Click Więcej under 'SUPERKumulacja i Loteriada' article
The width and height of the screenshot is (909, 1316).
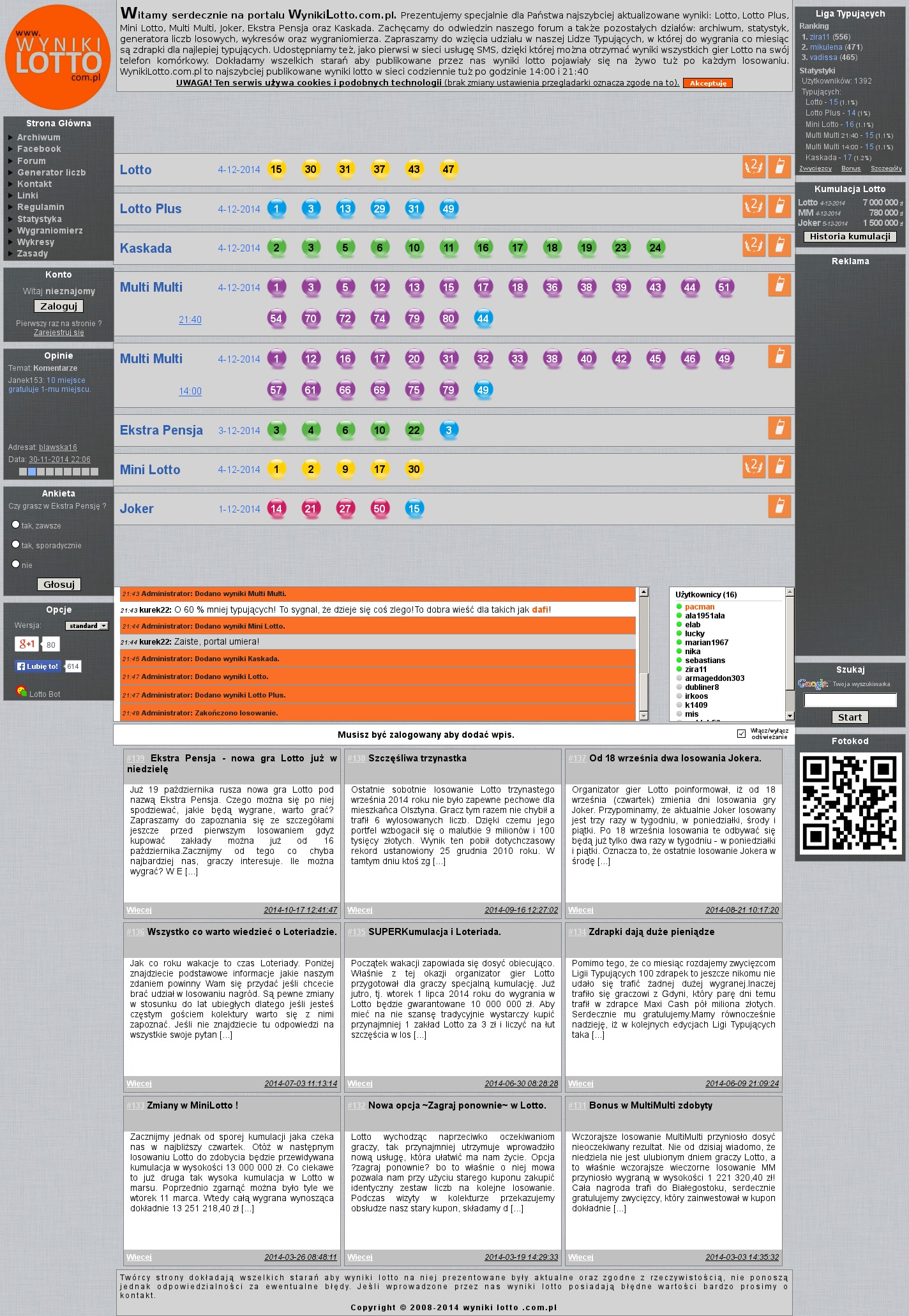point(360,1084)
